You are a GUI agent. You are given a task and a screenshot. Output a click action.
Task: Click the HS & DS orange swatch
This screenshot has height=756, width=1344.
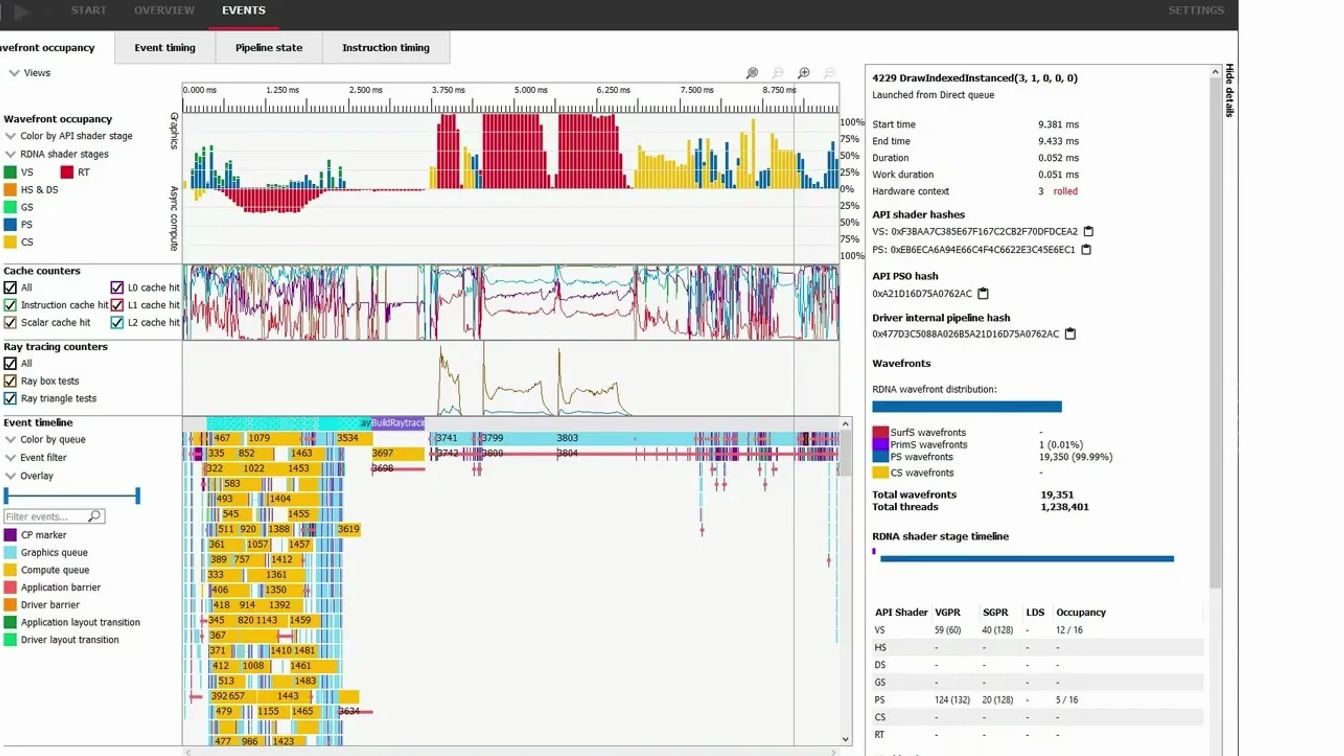pyautogui.click(x=10, y=190)
